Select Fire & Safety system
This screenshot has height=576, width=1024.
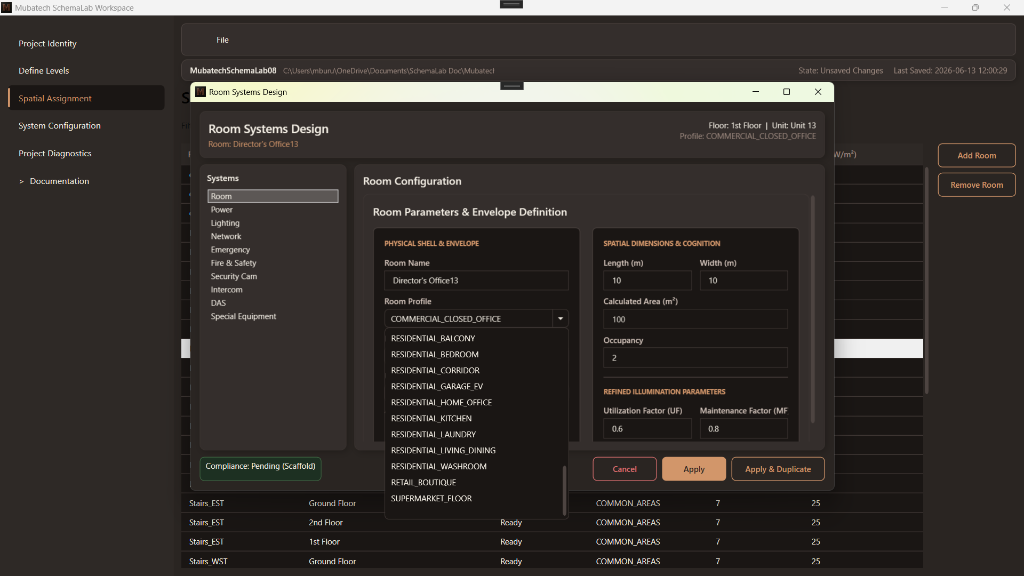[x=273, y=263]
